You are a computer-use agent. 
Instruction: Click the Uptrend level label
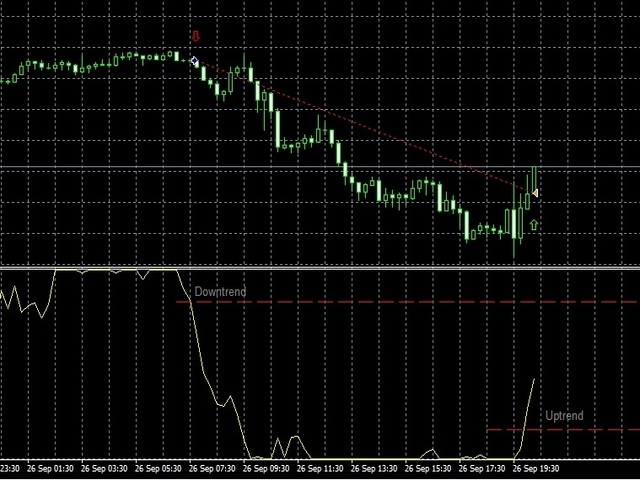(x=564, y=416)
